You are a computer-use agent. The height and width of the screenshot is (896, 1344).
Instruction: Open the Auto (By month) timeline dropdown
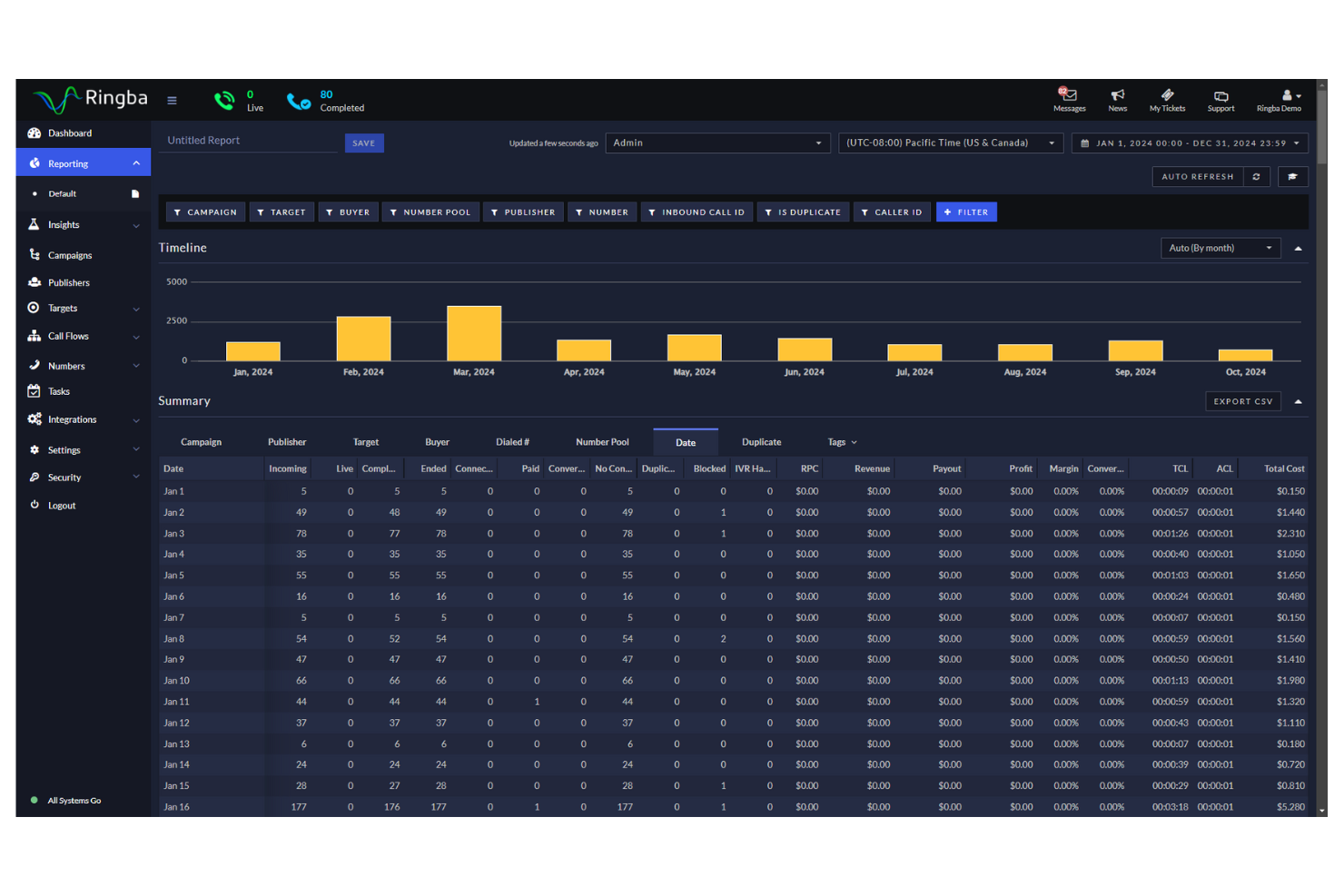click(x=1220, y=248)
